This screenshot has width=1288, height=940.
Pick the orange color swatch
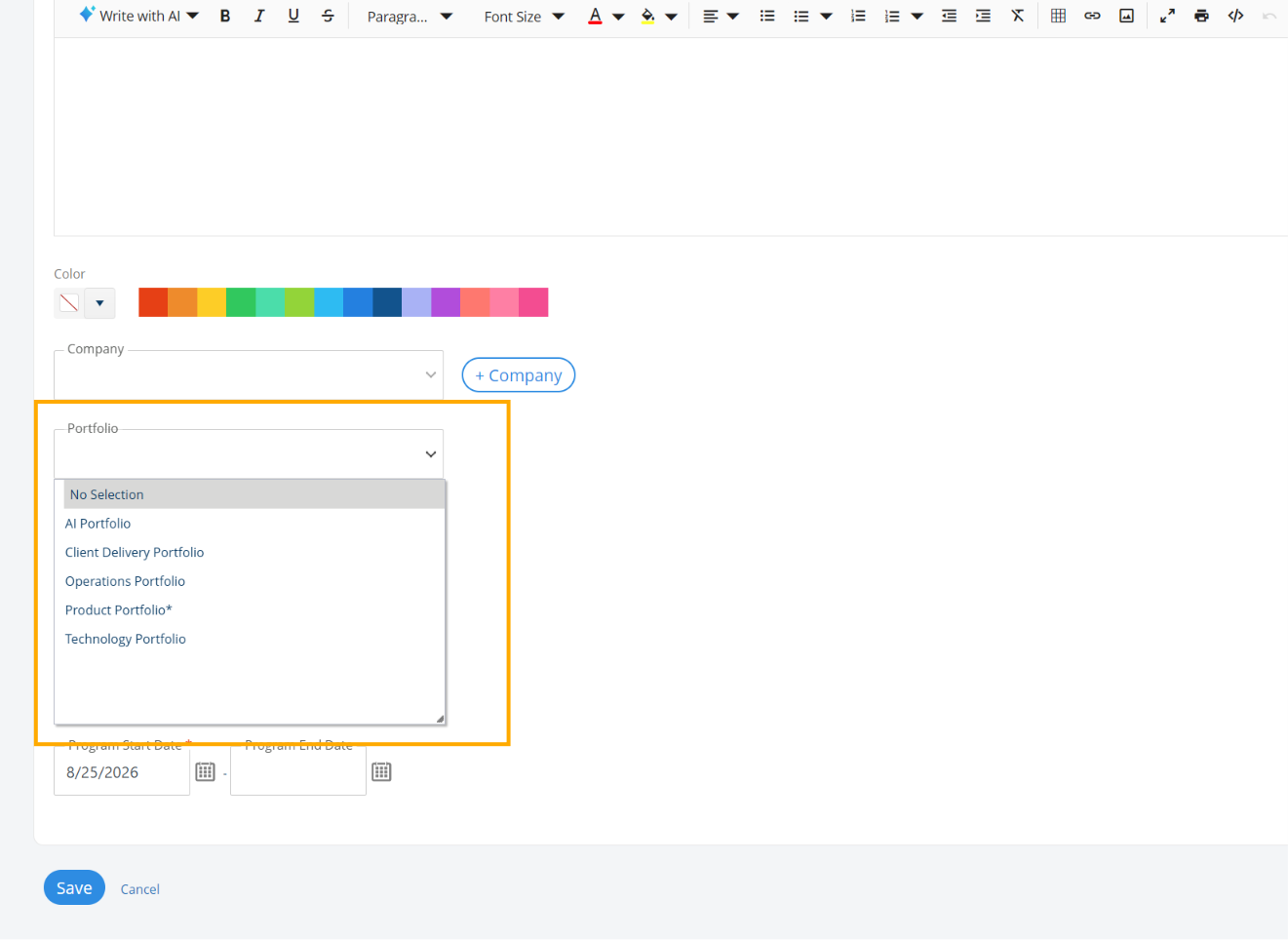pyautogui.click(x=182, y=302)
